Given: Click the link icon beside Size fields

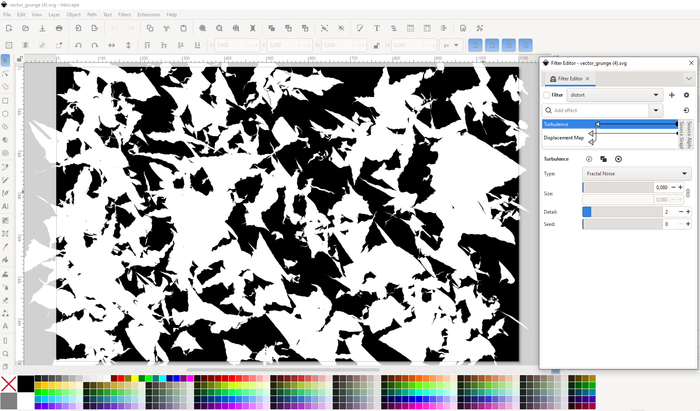Looking at the screenshot, I should tap(688, 193).
